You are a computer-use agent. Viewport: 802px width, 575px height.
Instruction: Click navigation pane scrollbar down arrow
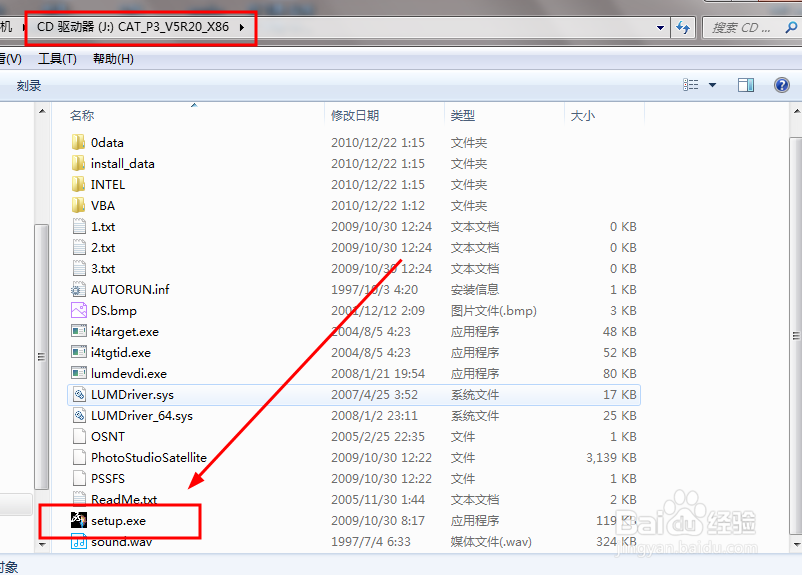coord(42,544)
